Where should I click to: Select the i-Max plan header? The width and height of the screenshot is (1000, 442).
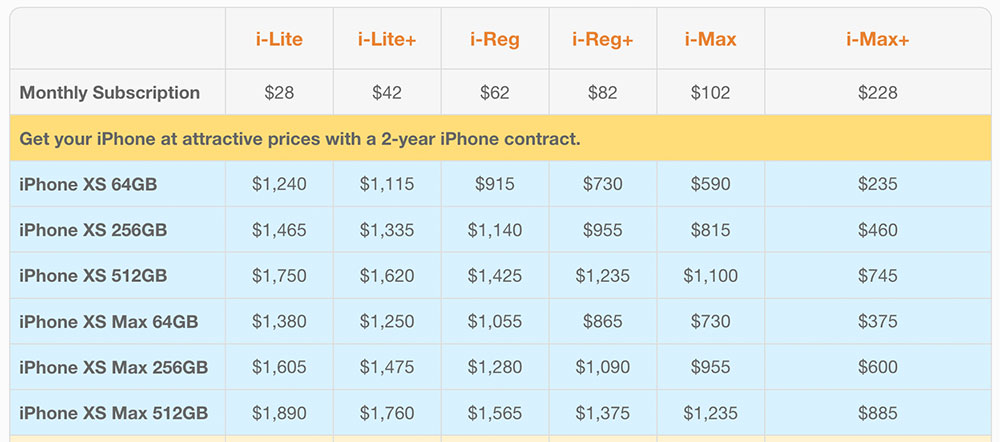coord(710,40)
